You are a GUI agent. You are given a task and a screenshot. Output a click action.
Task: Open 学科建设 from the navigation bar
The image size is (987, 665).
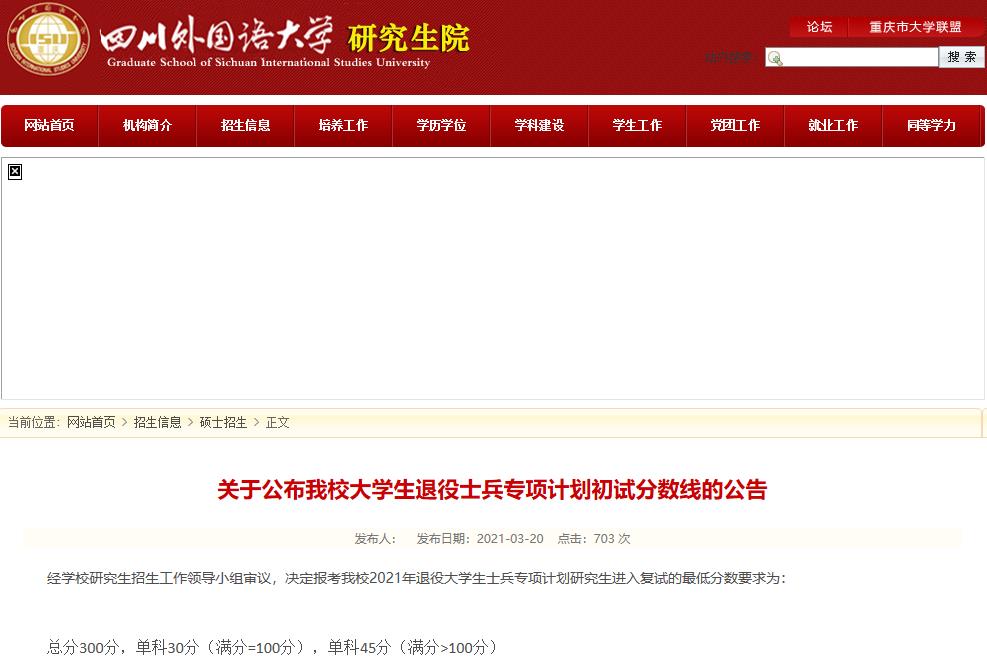pyautogui.click(x=539, y=125)
